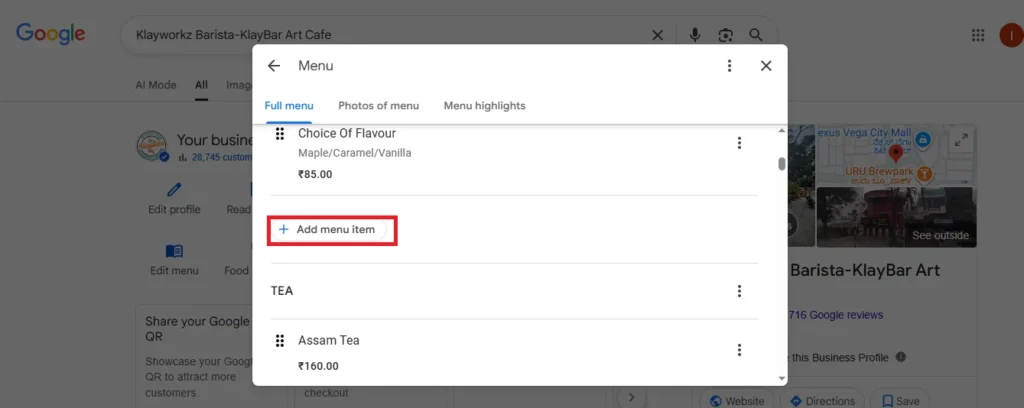Click the Maple/Caramel/Vanilla description
The width and height of the screenshot is (1024, 408).
(355, 153)
